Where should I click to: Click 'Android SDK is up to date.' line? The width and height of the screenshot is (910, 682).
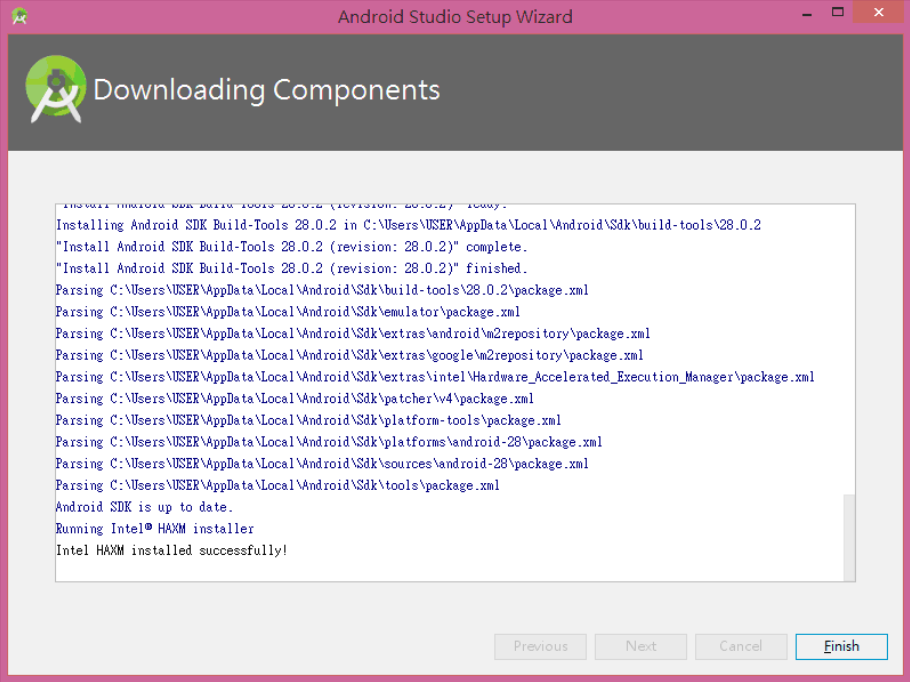[145, 507]
